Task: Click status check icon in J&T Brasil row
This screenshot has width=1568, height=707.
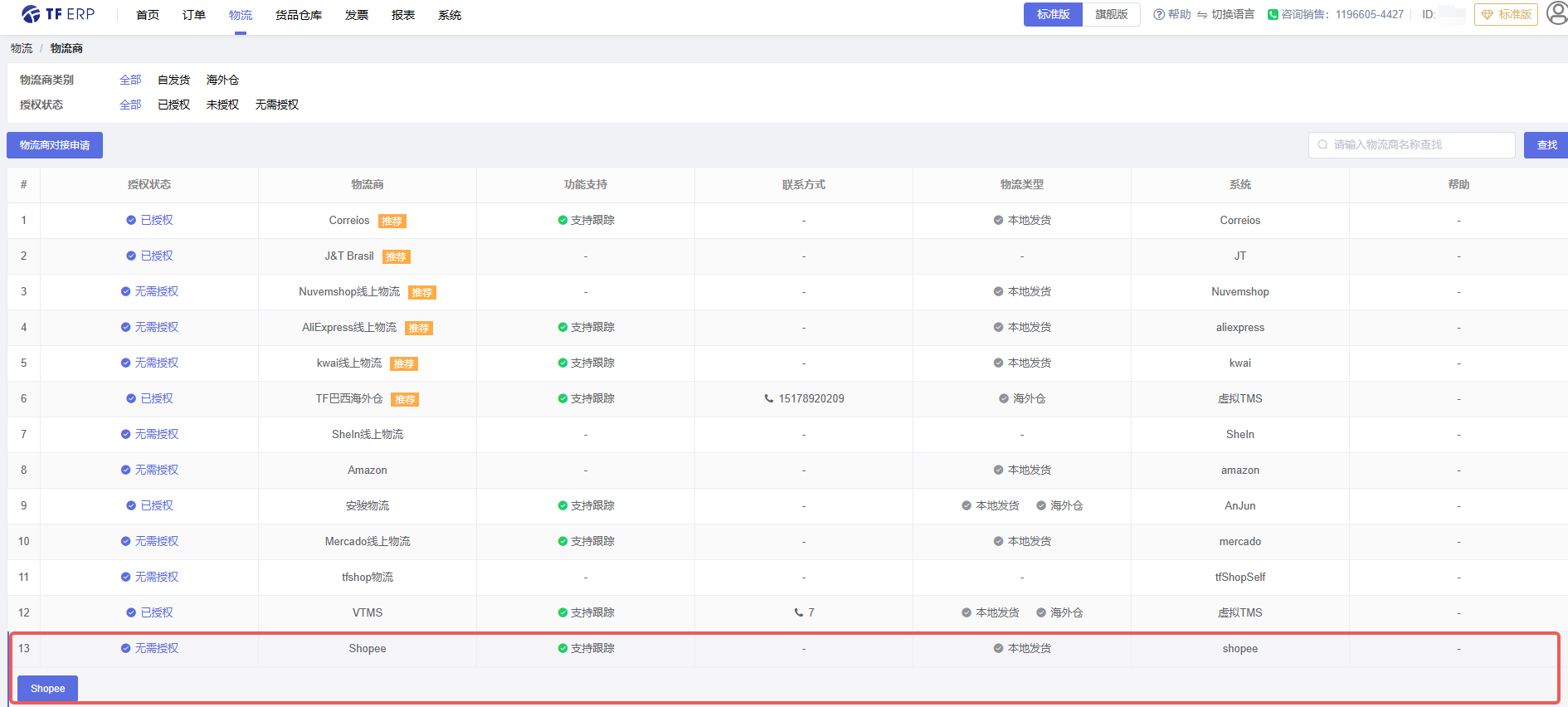Action: coord(131,256)
